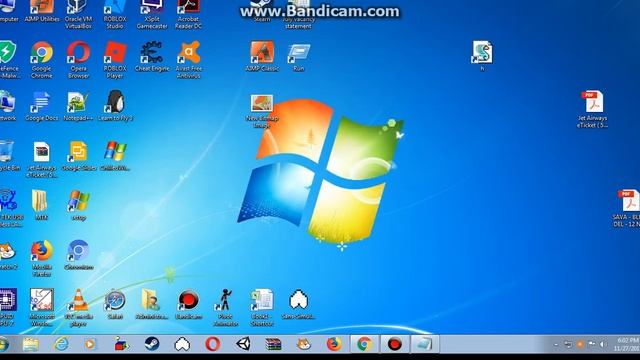Open the Pivot Animator shortcut
The image size is (640, 360).
point(225,308)
